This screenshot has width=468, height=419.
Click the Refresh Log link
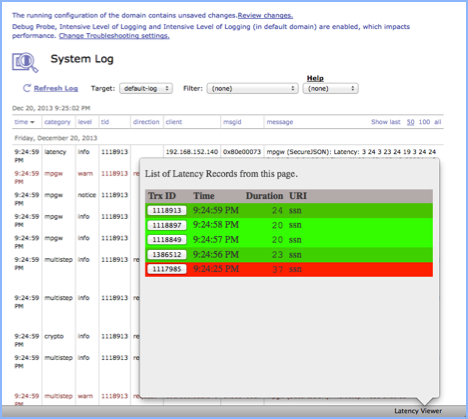56,88
